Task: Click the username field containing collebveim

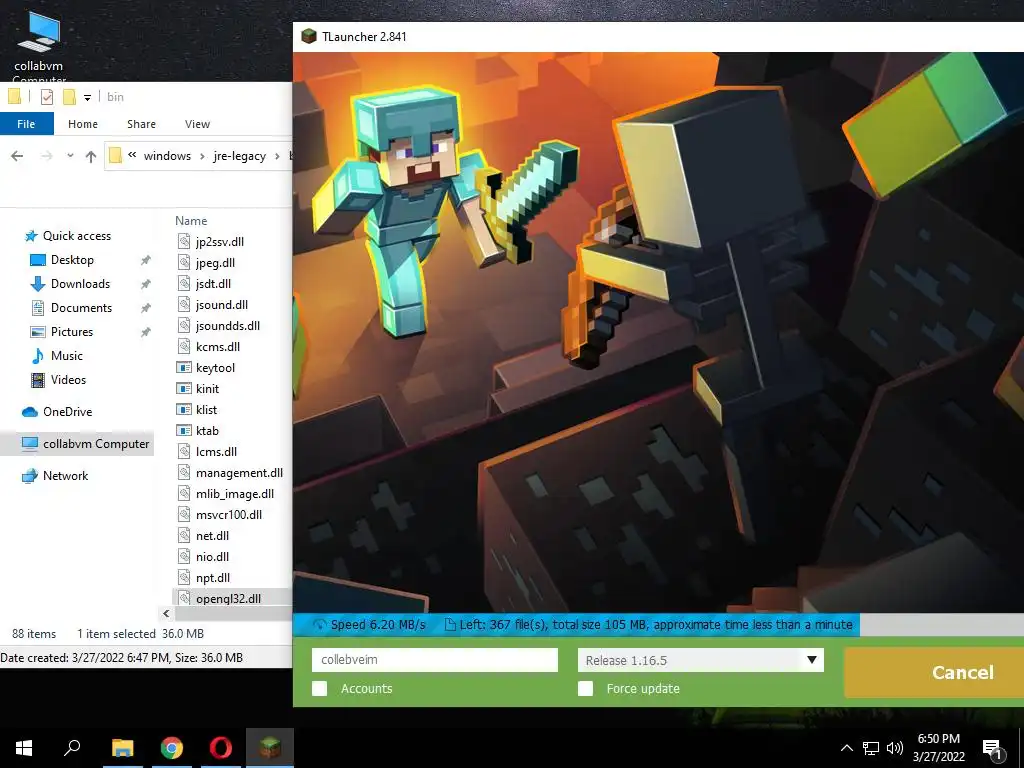Action: (435, 660)
